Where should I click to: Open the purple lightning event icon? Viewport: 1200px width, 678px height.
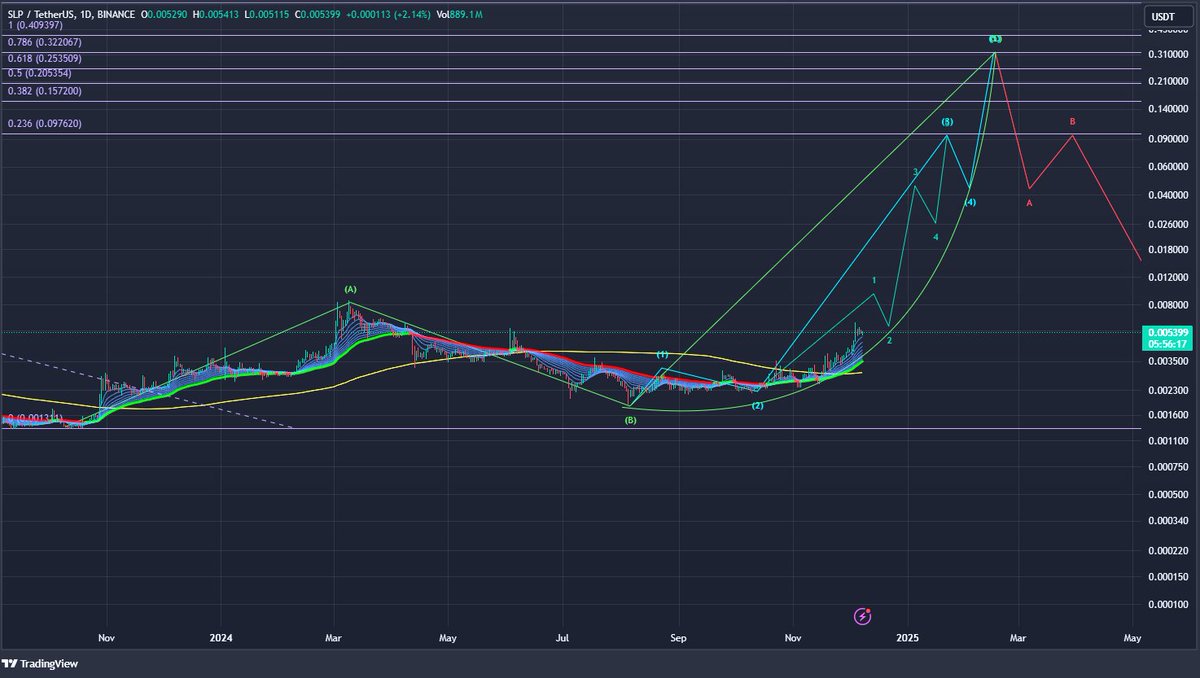(x=863, y=615)
